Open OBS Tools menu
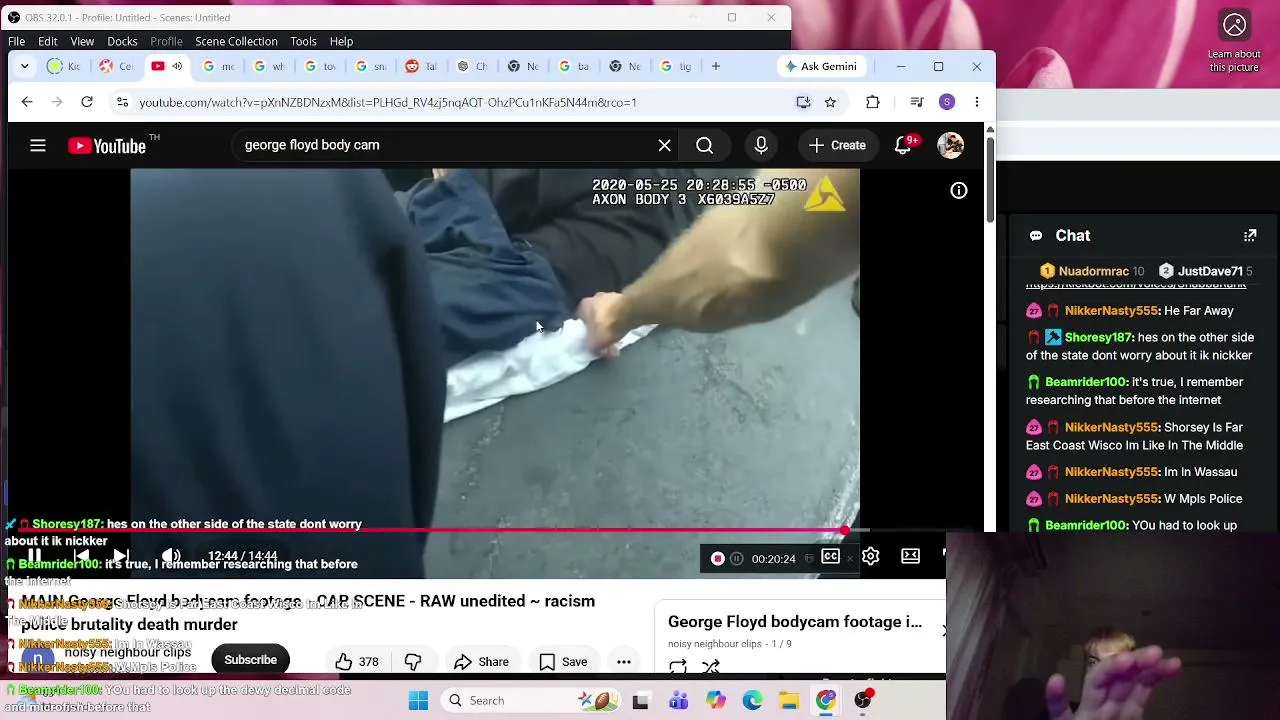 303,41
